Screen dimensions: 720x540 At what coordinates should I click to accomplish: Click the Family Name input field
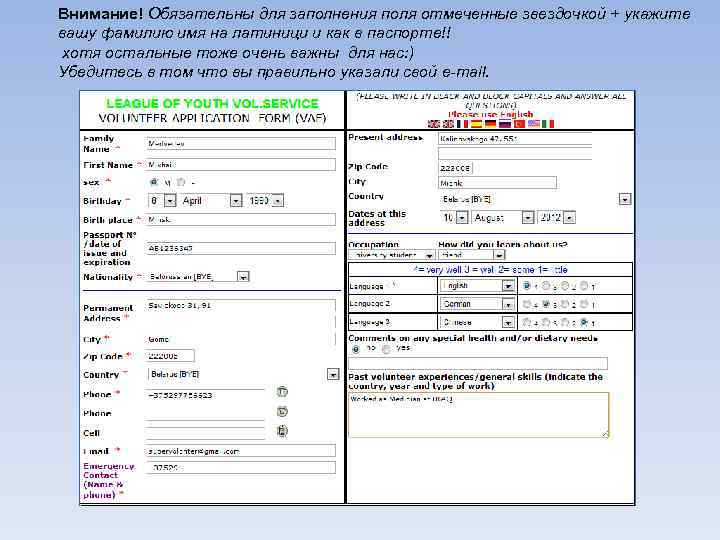pos(240,144)
